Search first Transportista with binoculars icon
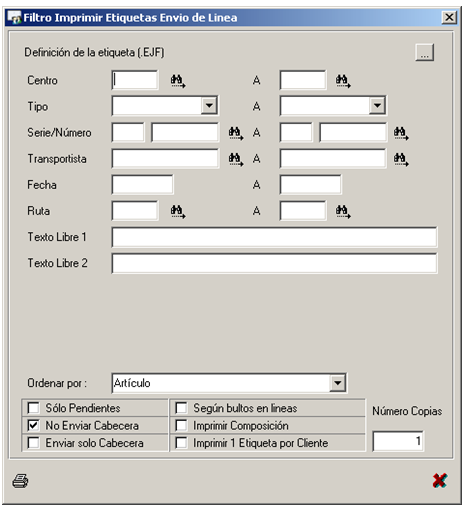This screenshot has height=509, width=471. tap(236, 159)
